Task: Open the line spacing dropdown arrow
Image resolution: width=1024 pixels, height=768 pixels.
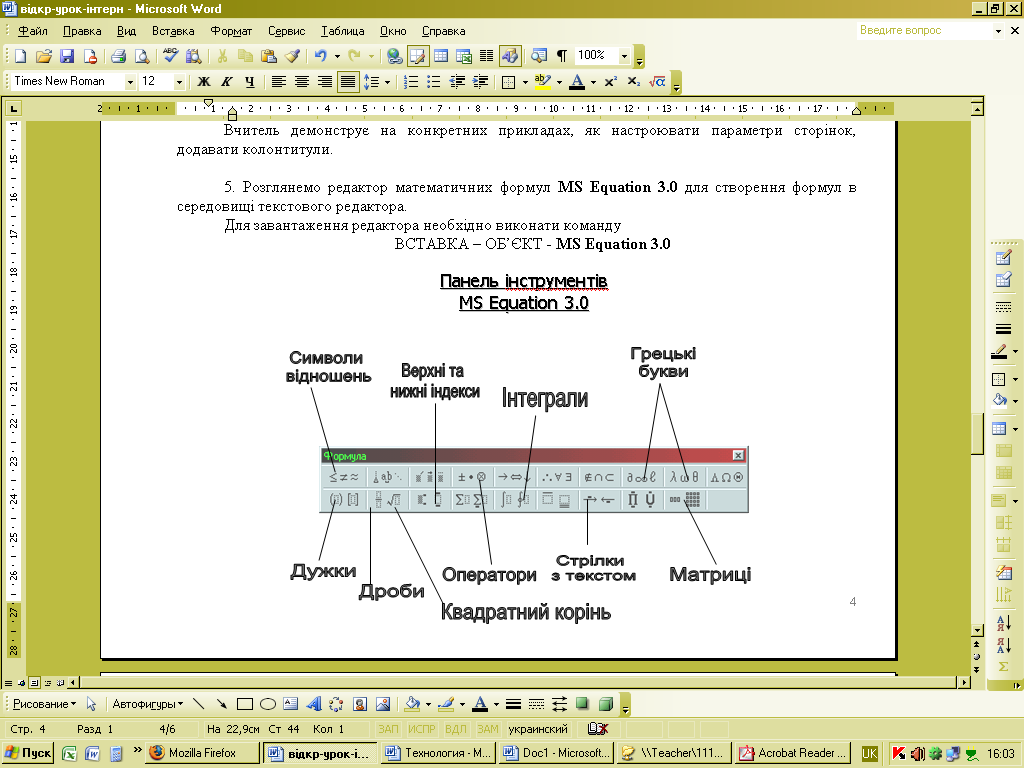Action: tap(387, 82)
